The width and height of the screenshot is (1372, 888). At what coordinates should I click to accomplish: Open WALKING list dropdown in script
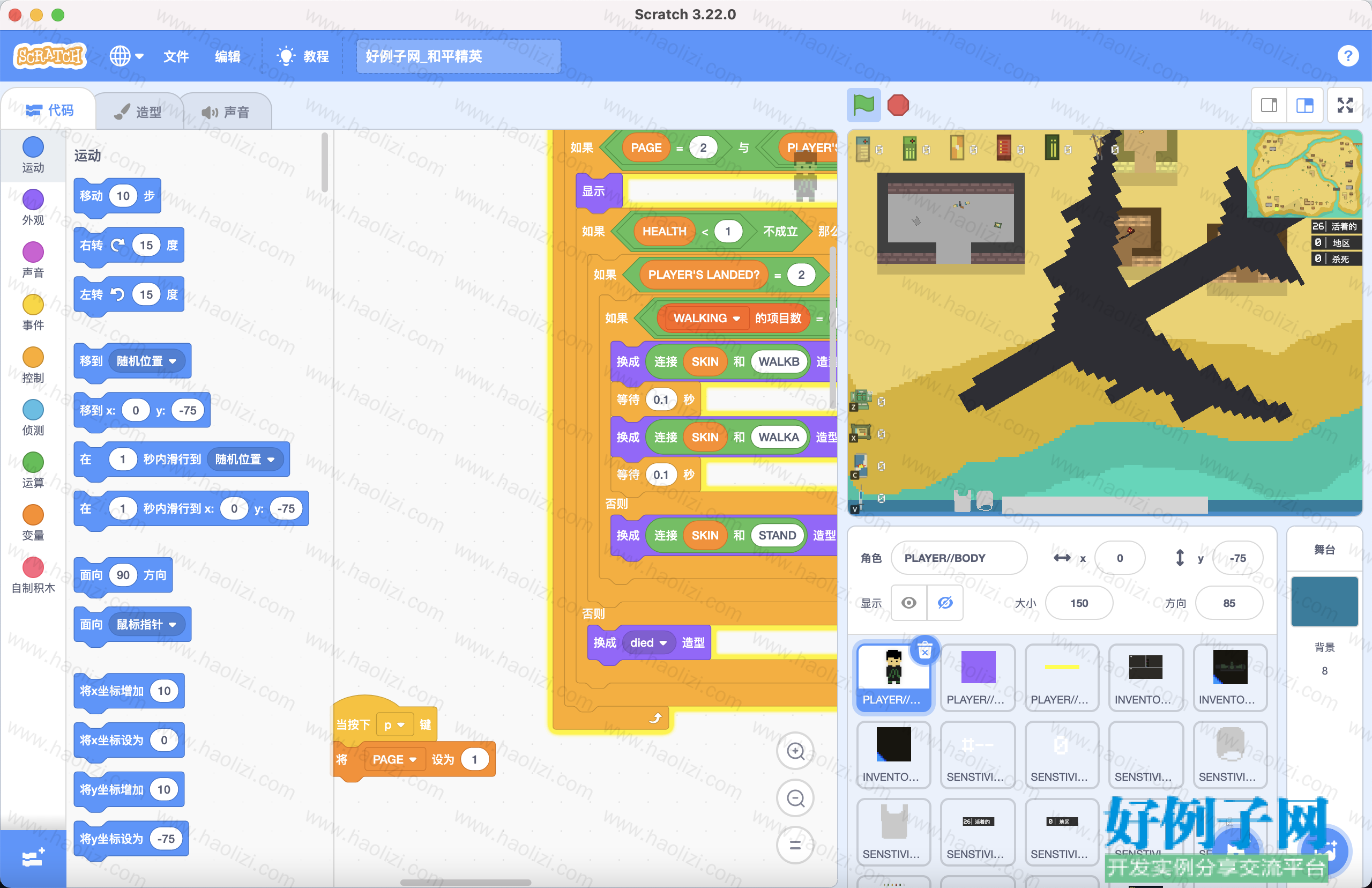point(706,318)
